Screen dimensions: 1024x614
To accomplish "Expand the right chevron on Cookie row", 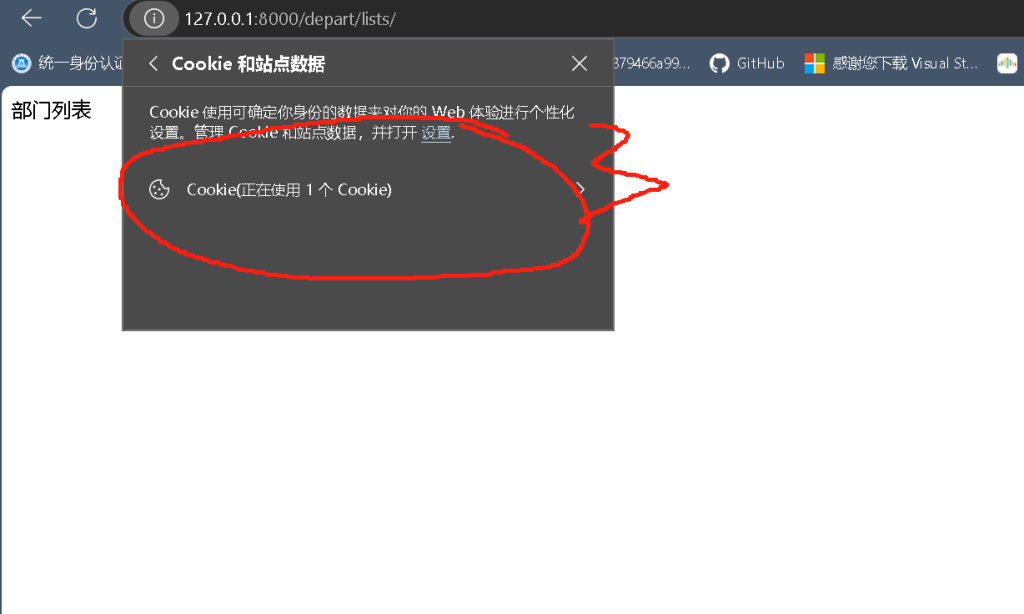I will coord(581,189).
